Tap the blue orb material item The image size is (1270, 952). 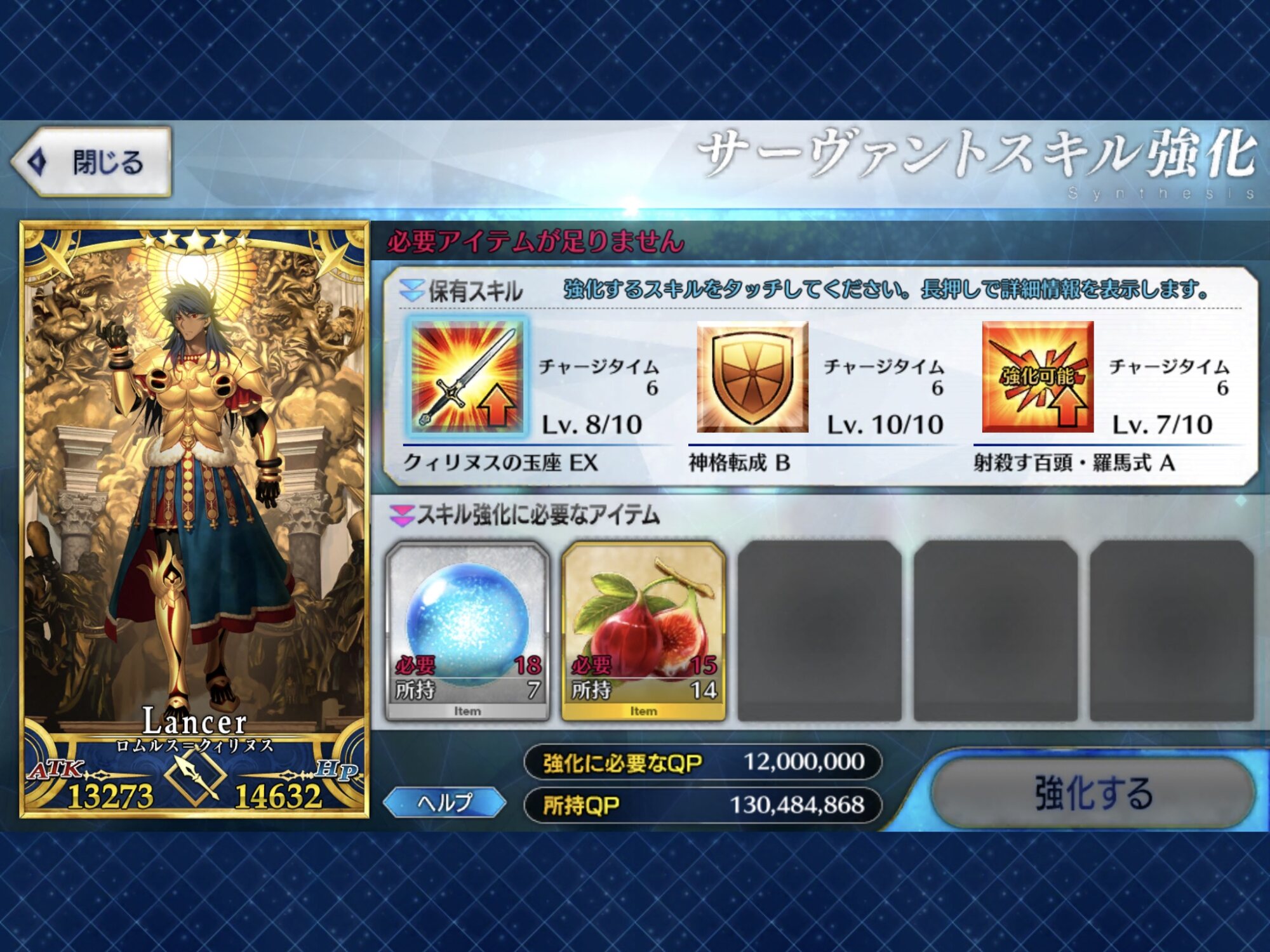pos(467,631)
